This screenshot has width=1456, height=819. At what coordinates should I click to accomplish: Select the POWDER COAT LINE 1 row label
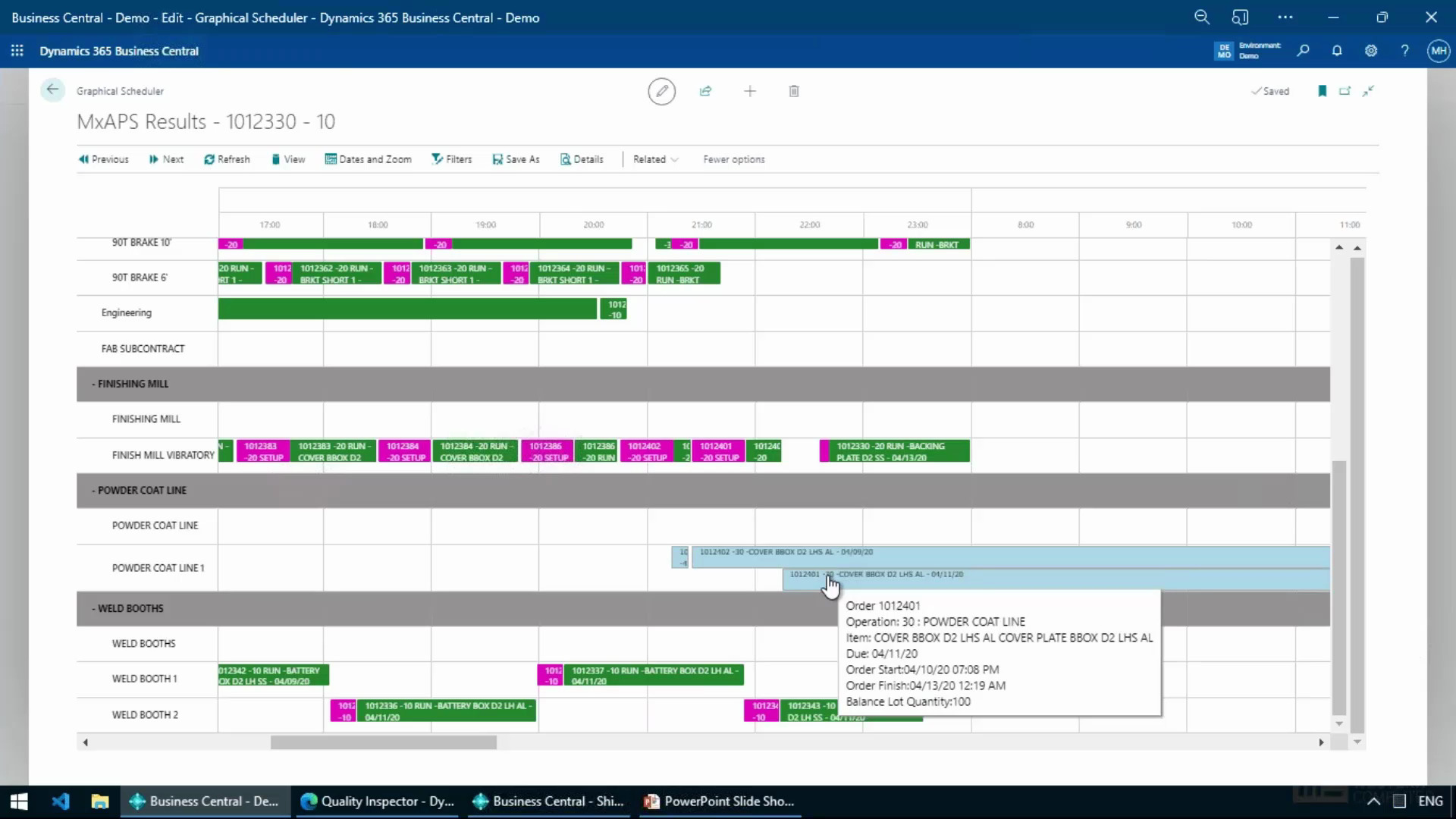(x=158, y=567)
